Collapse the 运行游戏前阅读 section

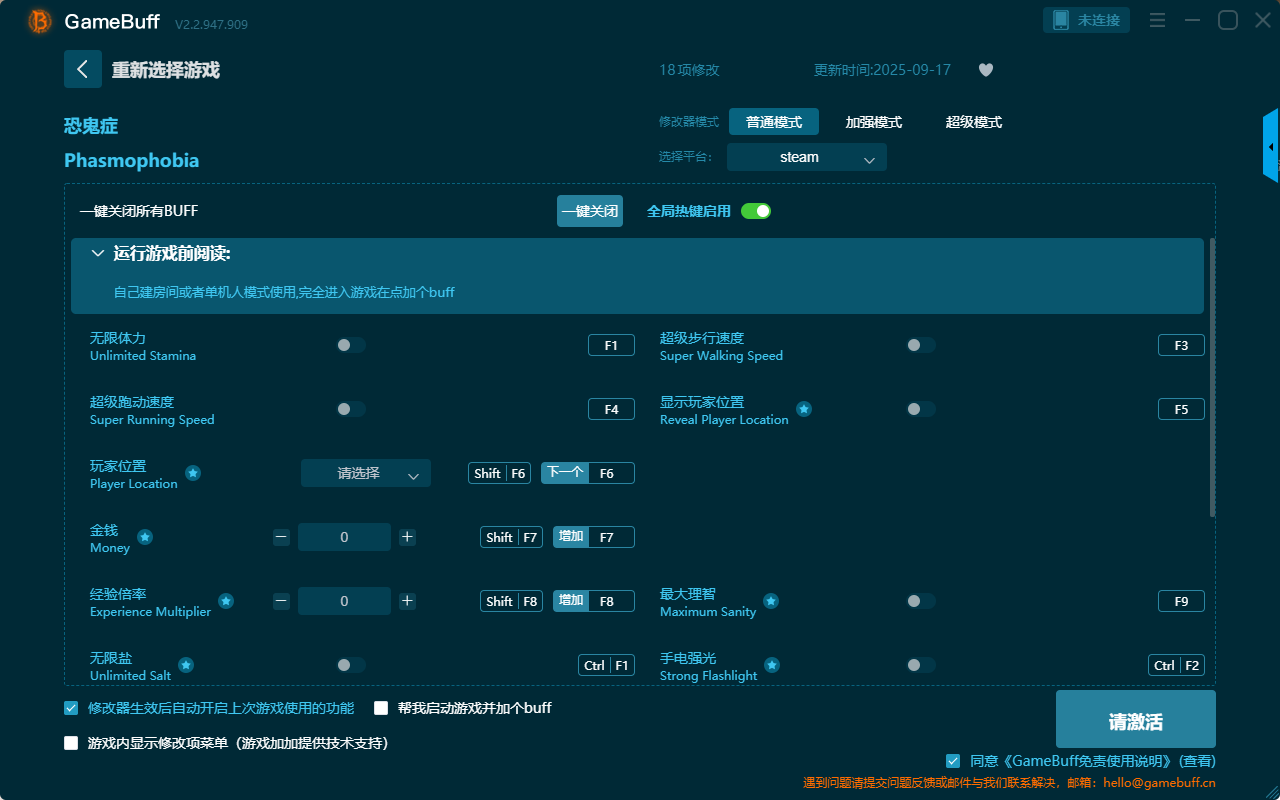click(98, 254)
